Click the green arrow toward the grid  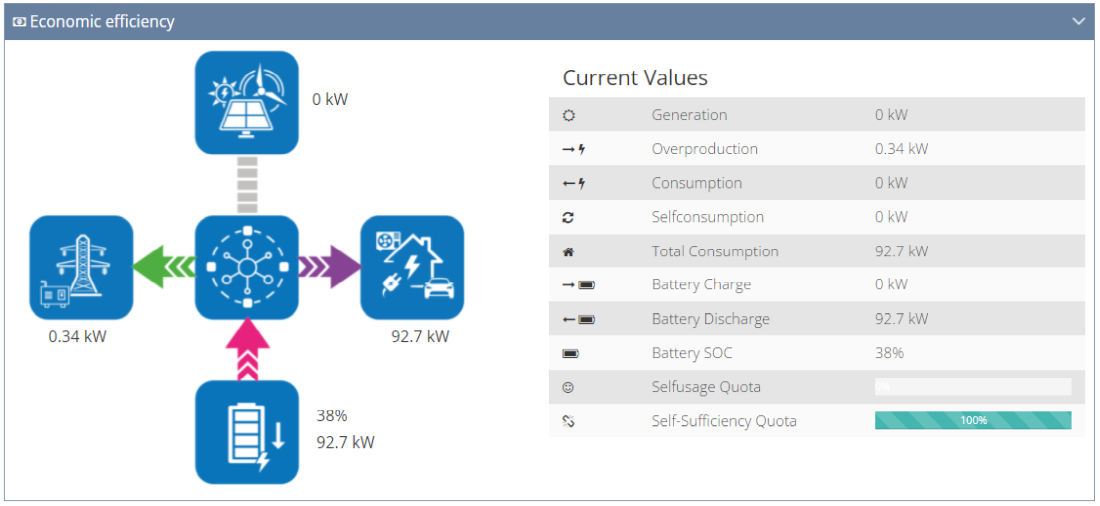(163, 267)
